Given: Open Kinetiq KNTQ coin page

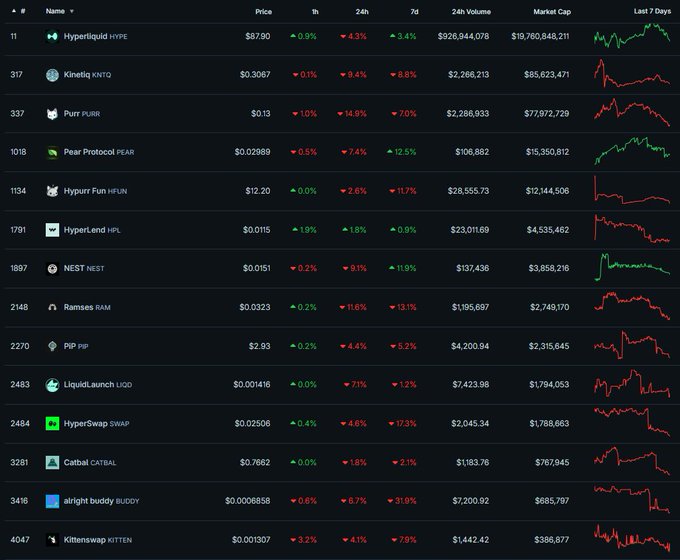Looking at the screenshot, I should point(87,75).
